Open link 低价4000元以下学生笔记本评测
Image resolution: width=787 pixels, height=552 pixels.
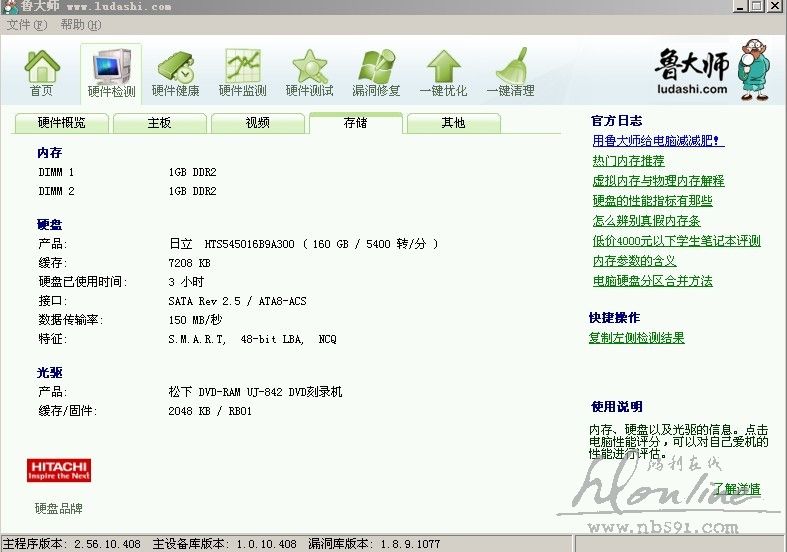point(677,241)
